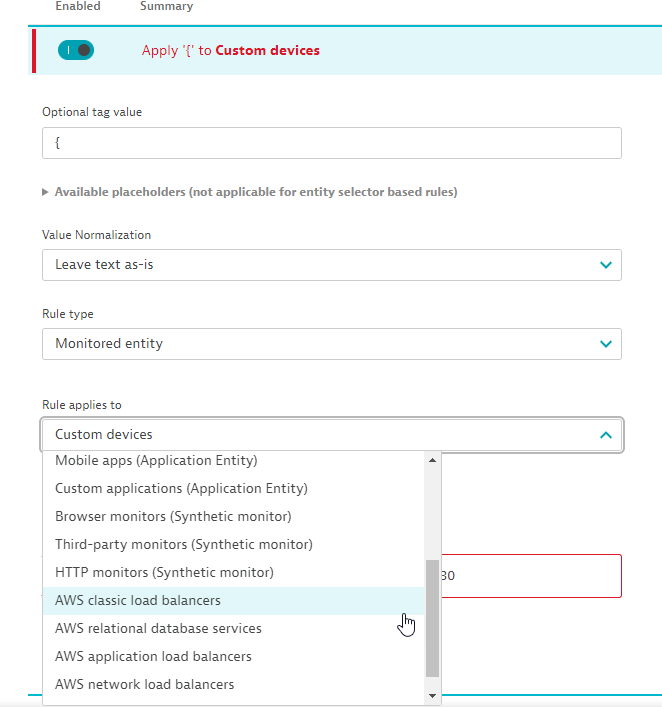Choose AWS network load balancers
The image size is (662, 707).
click(x=144, y=685)
